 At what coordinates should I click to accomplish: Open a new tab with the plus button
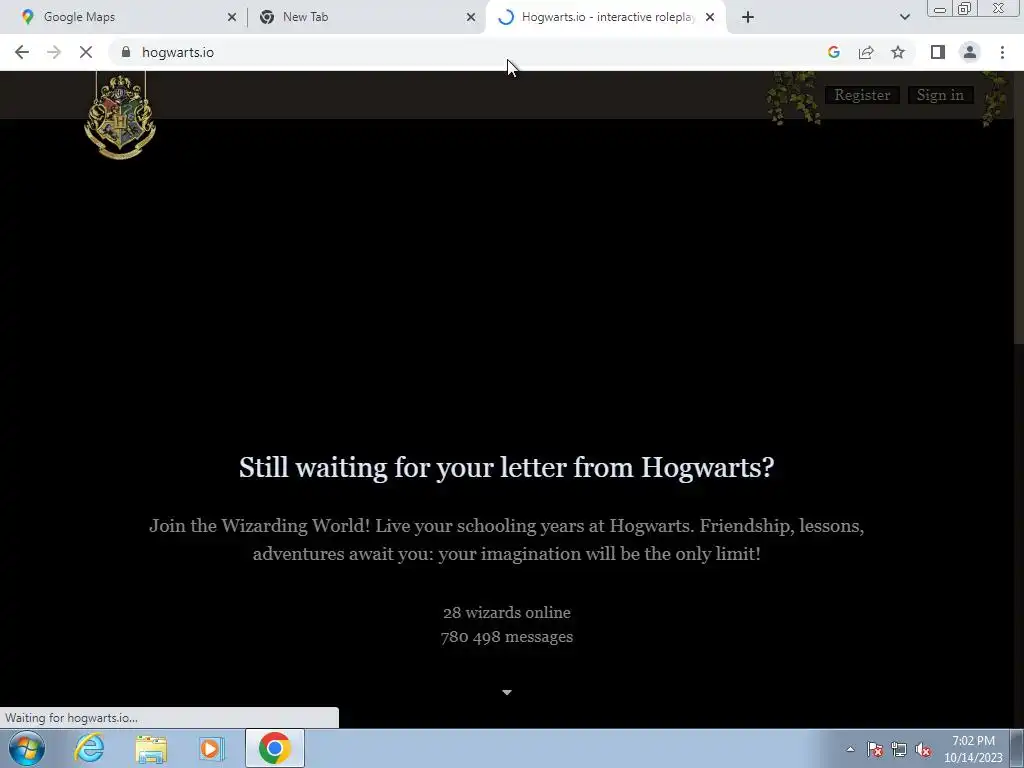[x=748, y=17]
